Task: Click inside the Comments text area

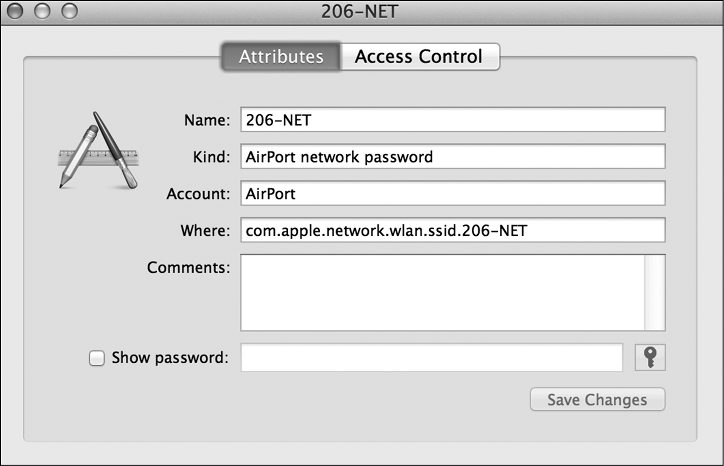Action: [442, 292]
